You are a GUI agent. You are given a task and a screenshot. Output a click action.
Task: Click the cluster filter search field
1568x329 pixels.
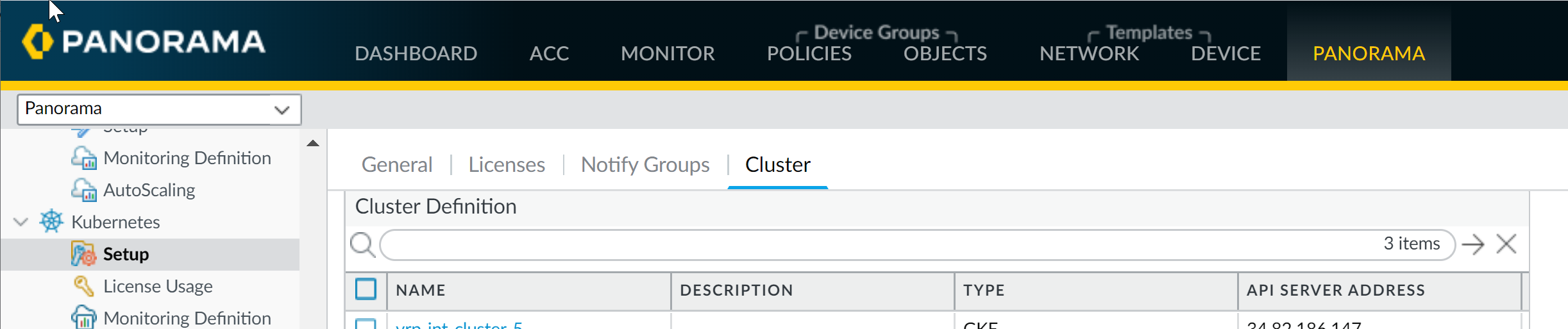point(879,244)
